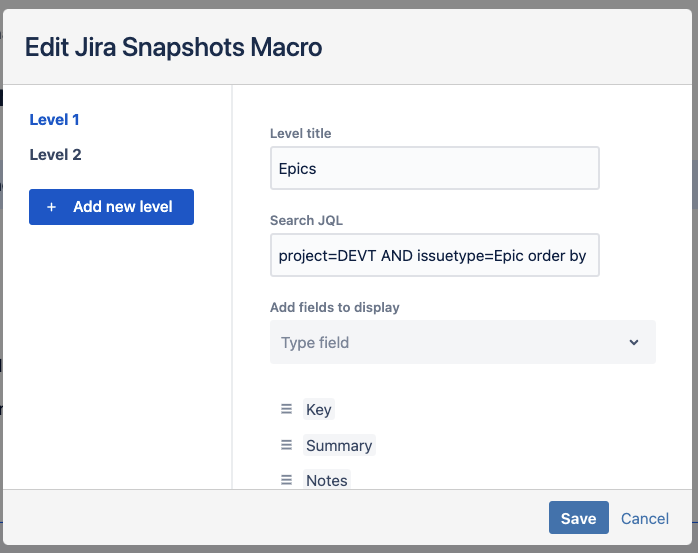Image resolution: width=698 pixels, height=553 pixels.
Task: Click into the Search JQL input field
Action: [434, 256]
